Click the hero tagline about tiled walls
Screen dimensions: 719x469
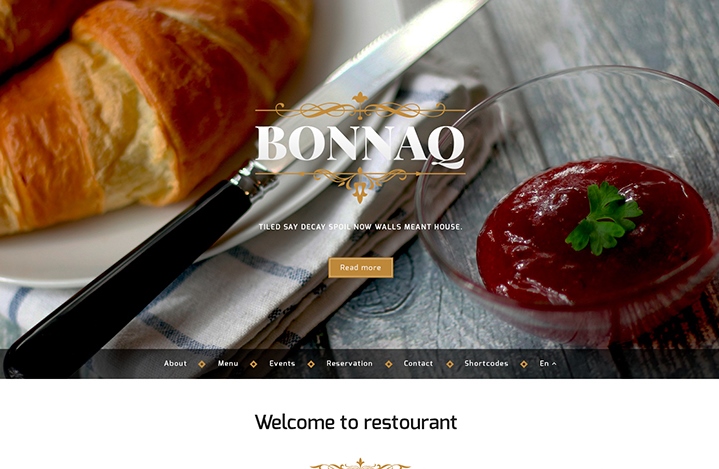pyautogui.click(x=360, y=226)
